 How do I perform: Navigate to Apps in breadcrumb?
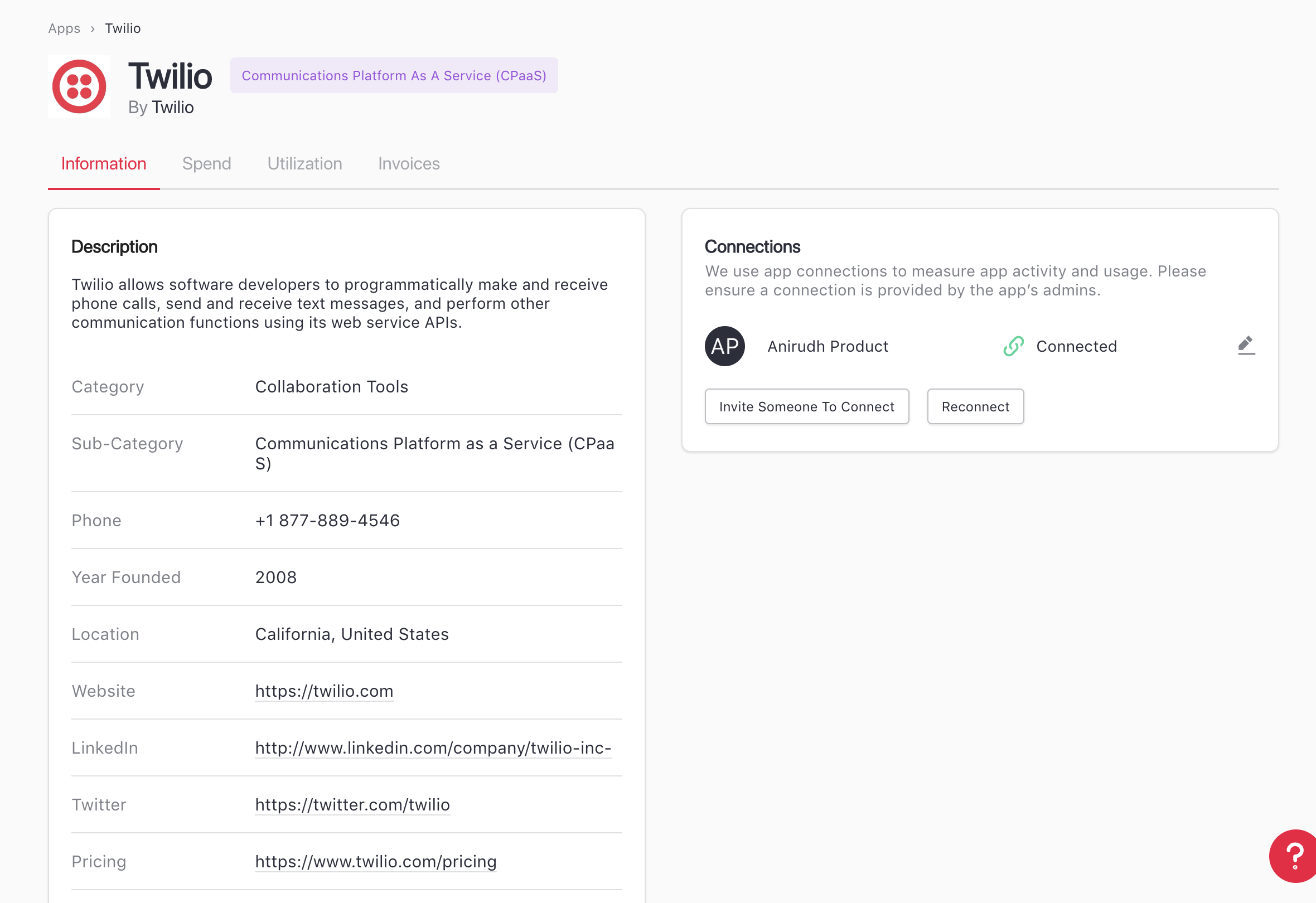pos(64,28)
